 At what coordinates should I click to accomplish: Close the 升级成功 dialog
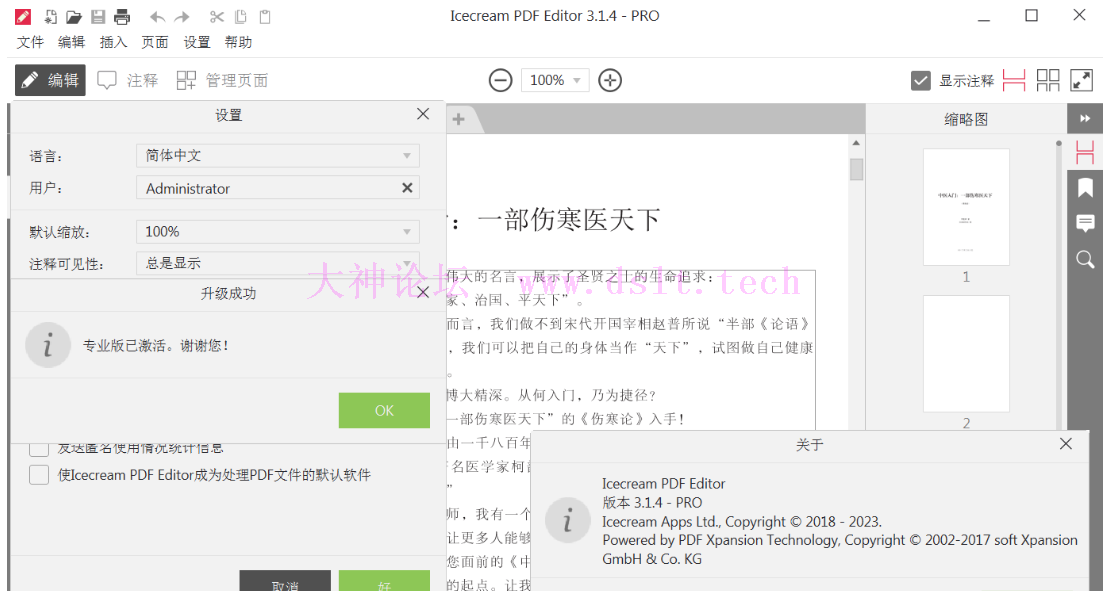pos(423,292)
